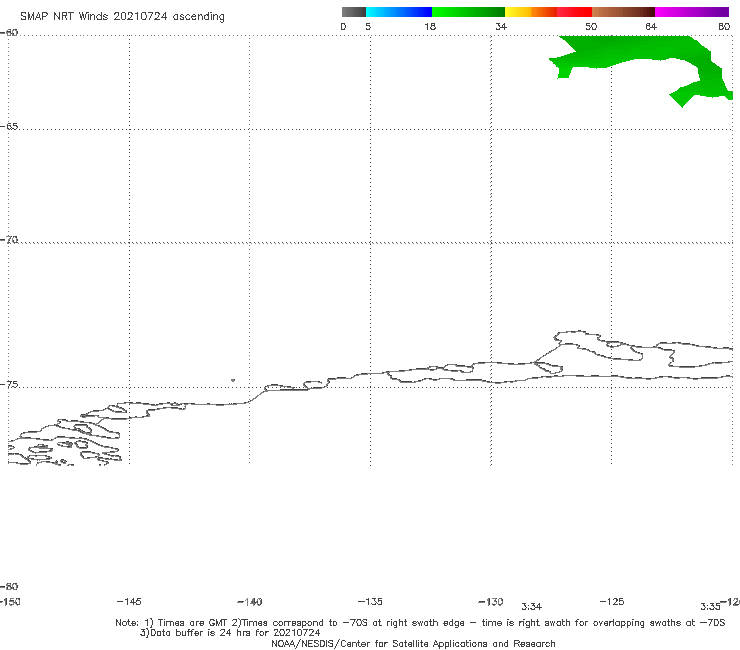The width and height of the screenshot is (740, 650).
Task: Click the NOAA/NESDIS credit line
Action: pos(413,643)
